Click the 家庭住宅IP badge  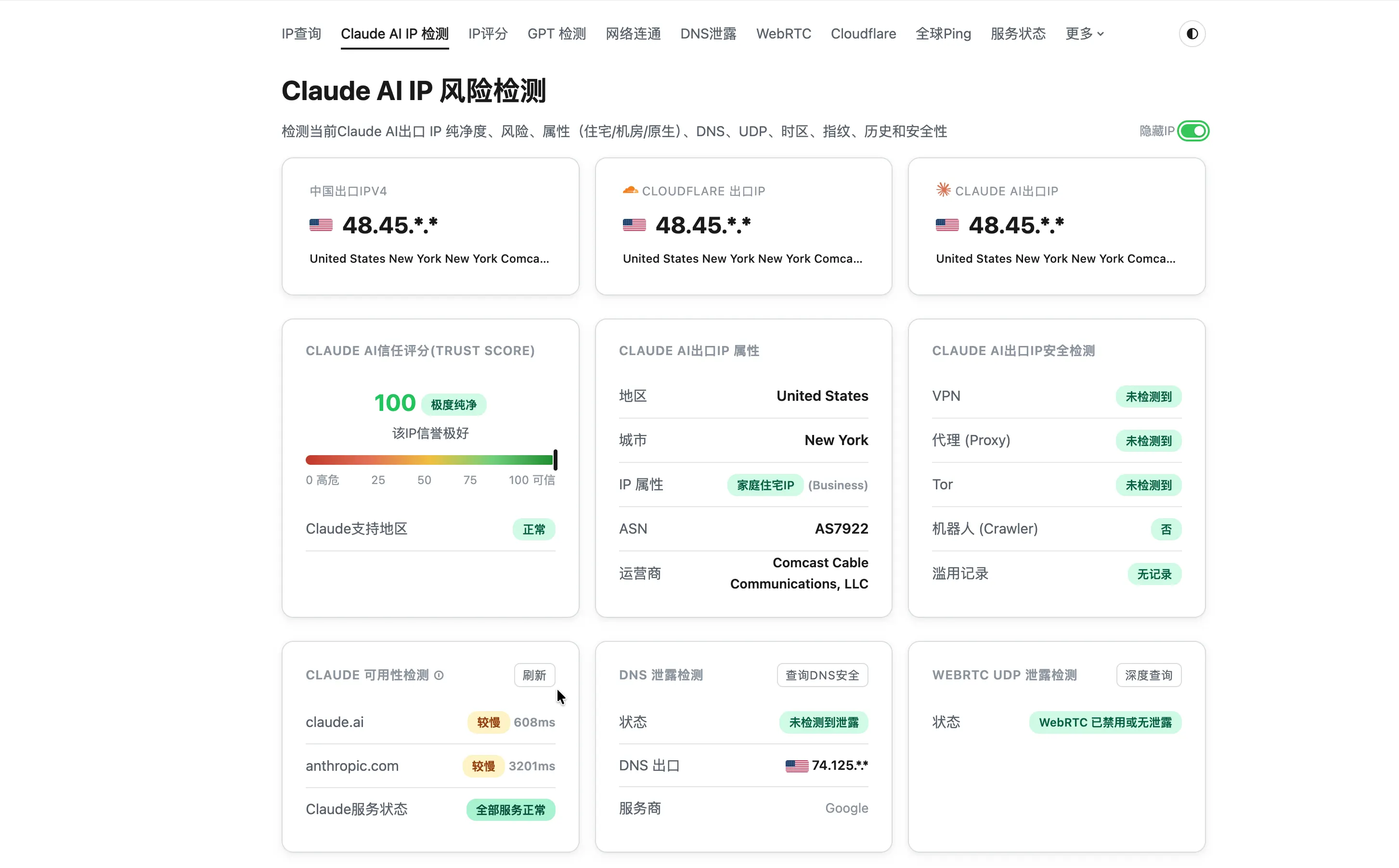(x=765, y=485)
